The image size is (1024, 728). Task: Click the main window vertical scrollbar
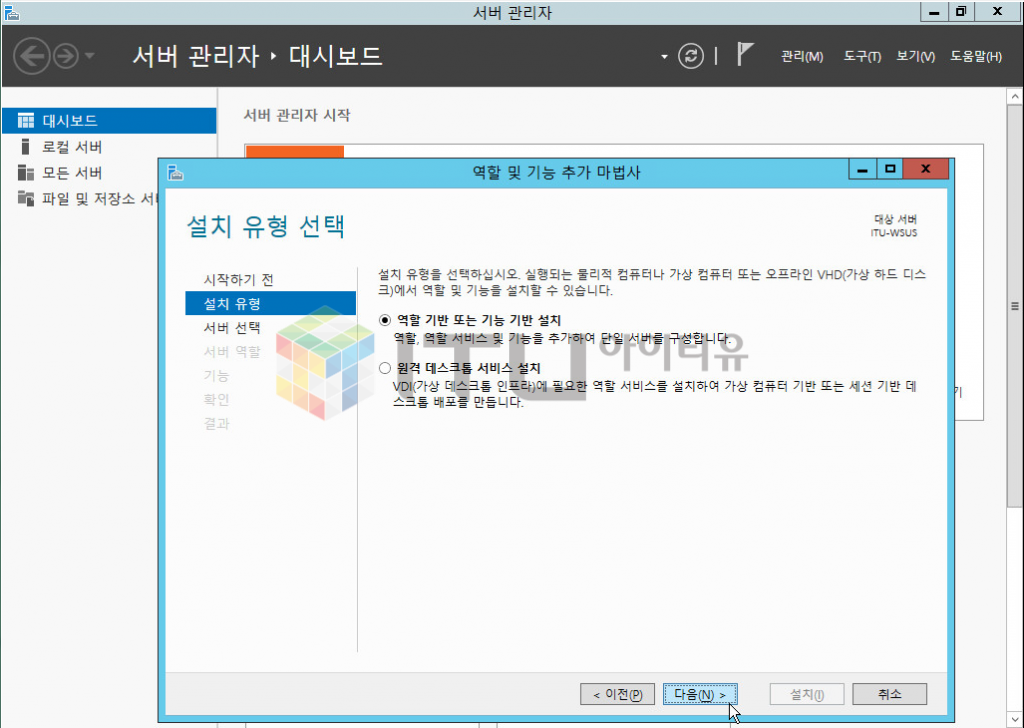pos(1014,300)
